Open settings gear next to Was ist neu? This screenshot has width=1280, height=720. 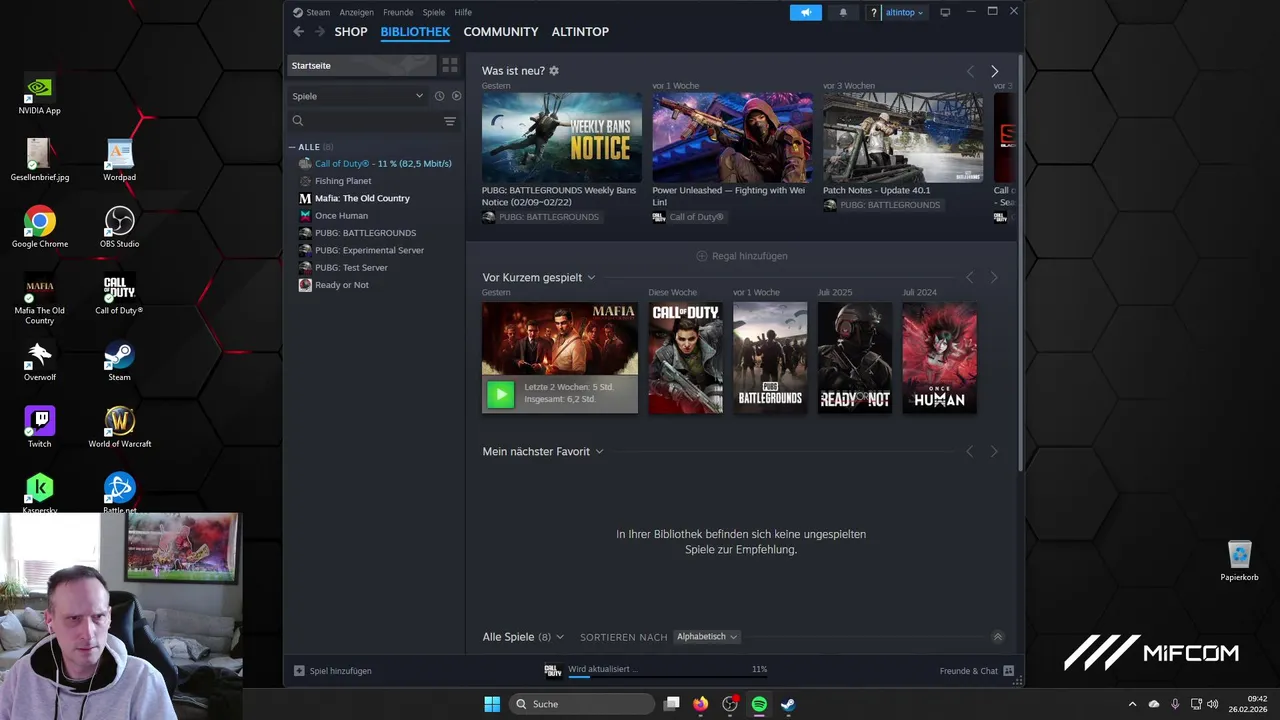[554, 71]
